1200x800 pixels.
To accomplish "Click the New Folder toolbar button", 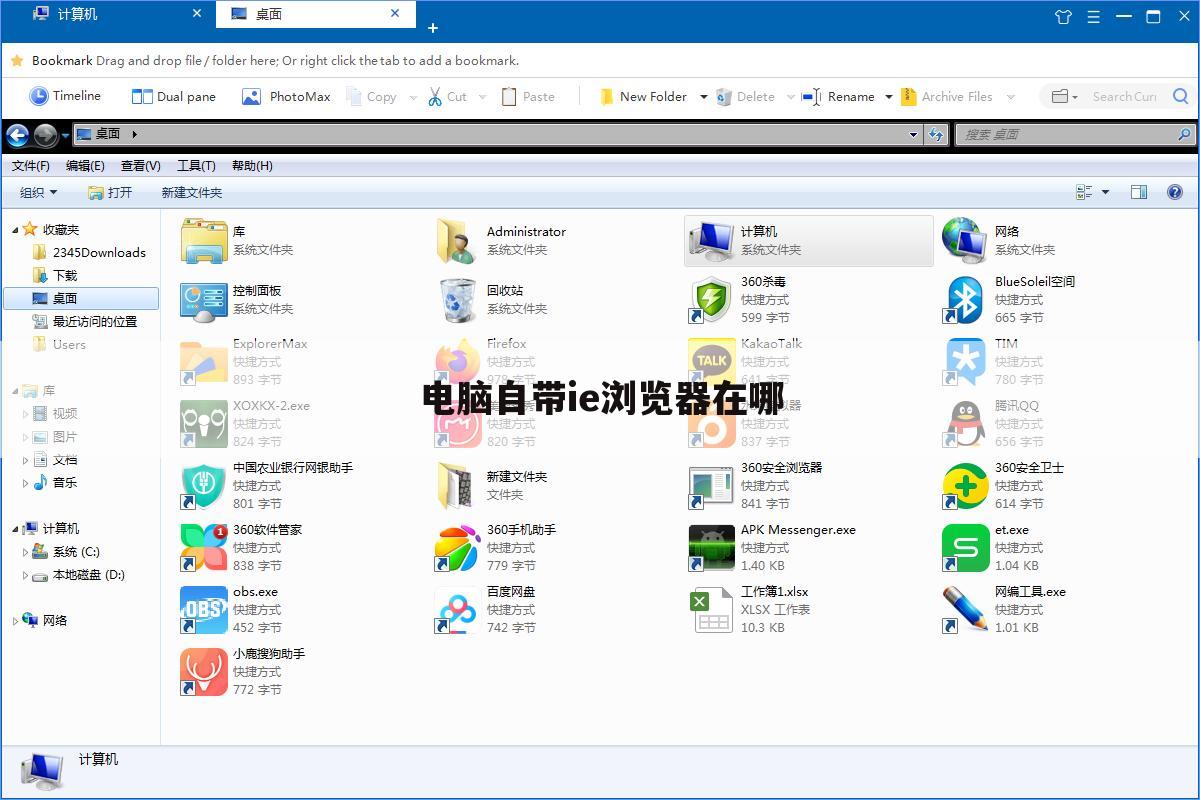I will click(643, 96).
